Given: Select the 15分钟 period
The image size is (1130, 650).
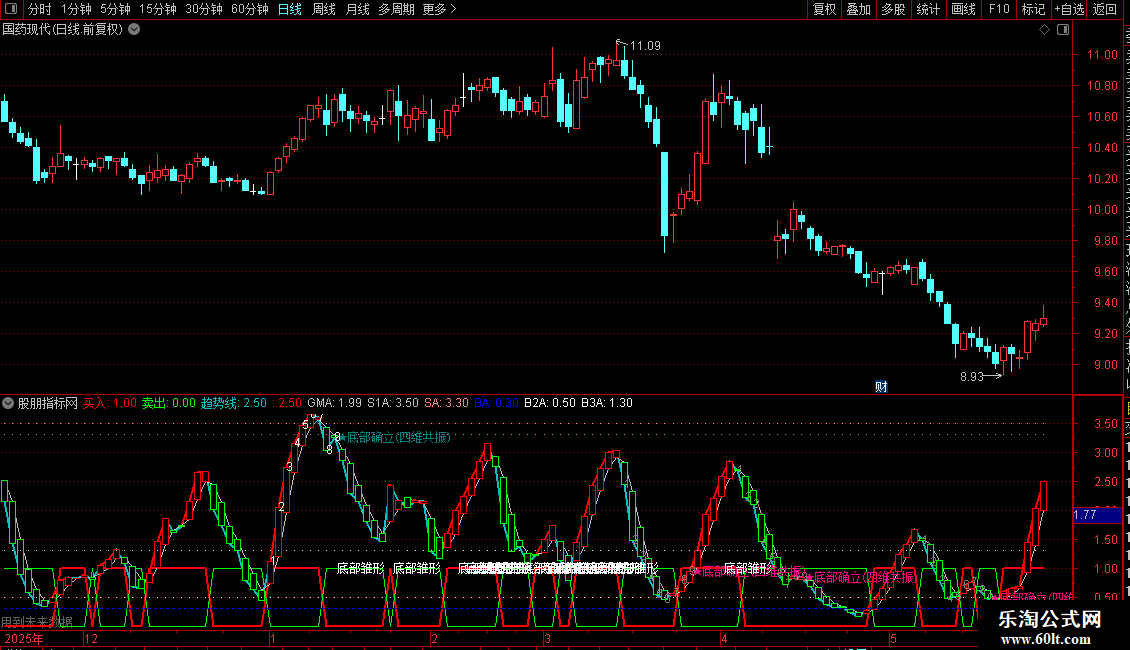Looking at the screenshot, I should [x=158, y=9].
